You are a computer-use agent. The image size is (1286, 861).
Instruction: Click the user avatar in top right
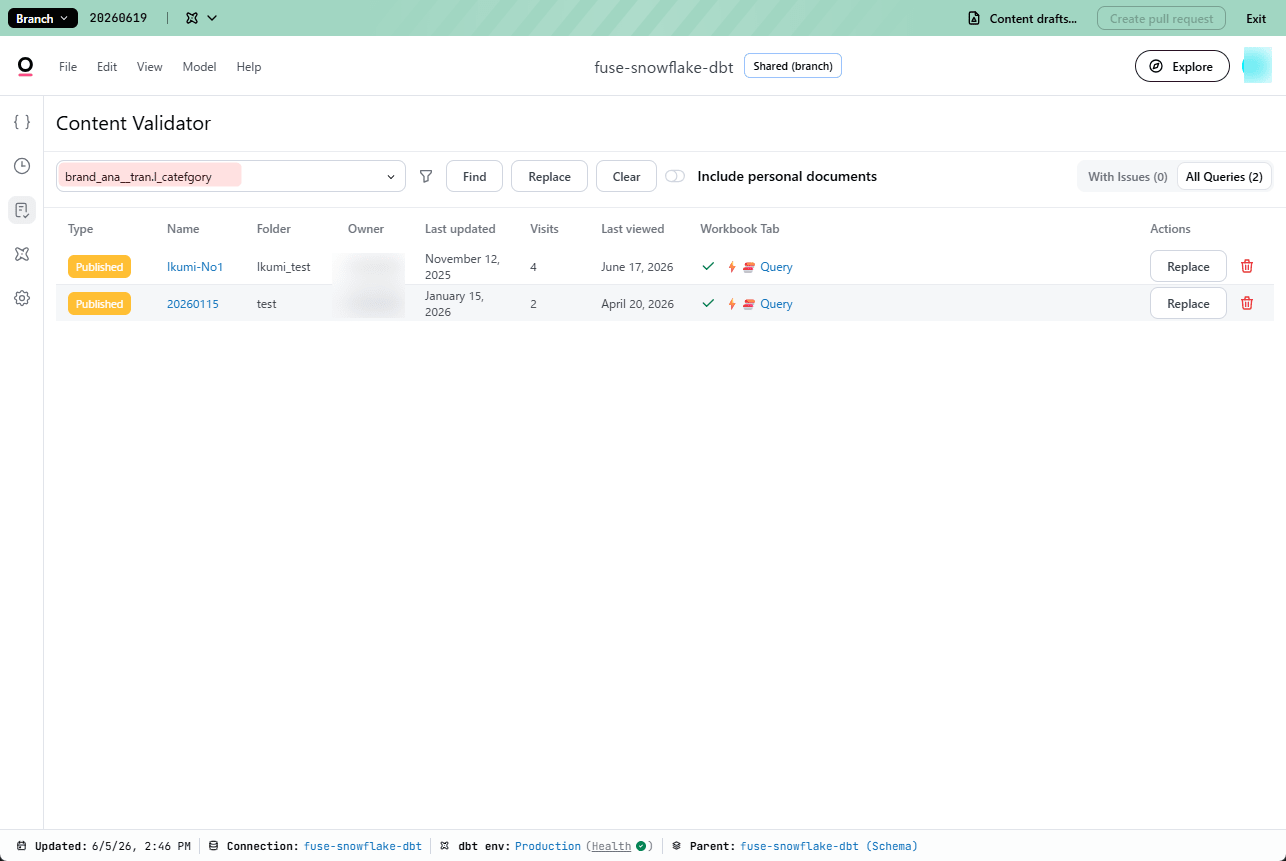(x=1257, y=66)
